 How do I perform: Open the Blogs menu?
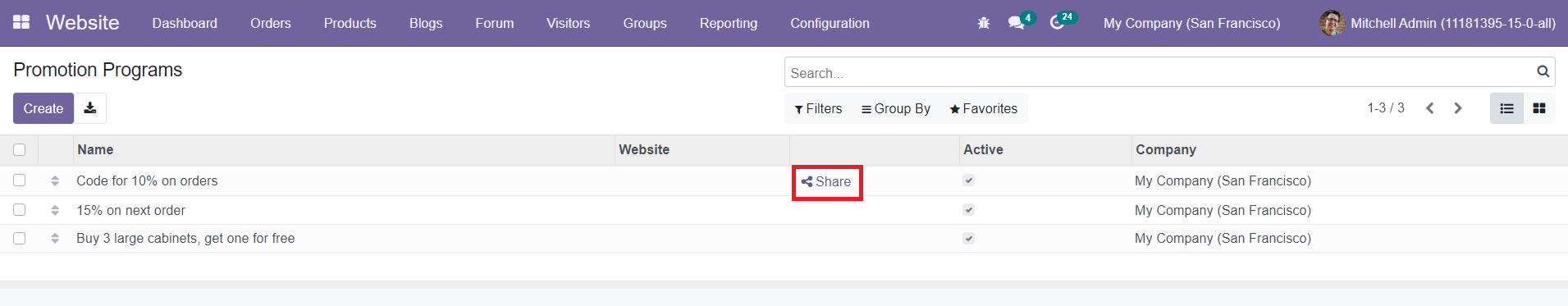coord(426,23)
